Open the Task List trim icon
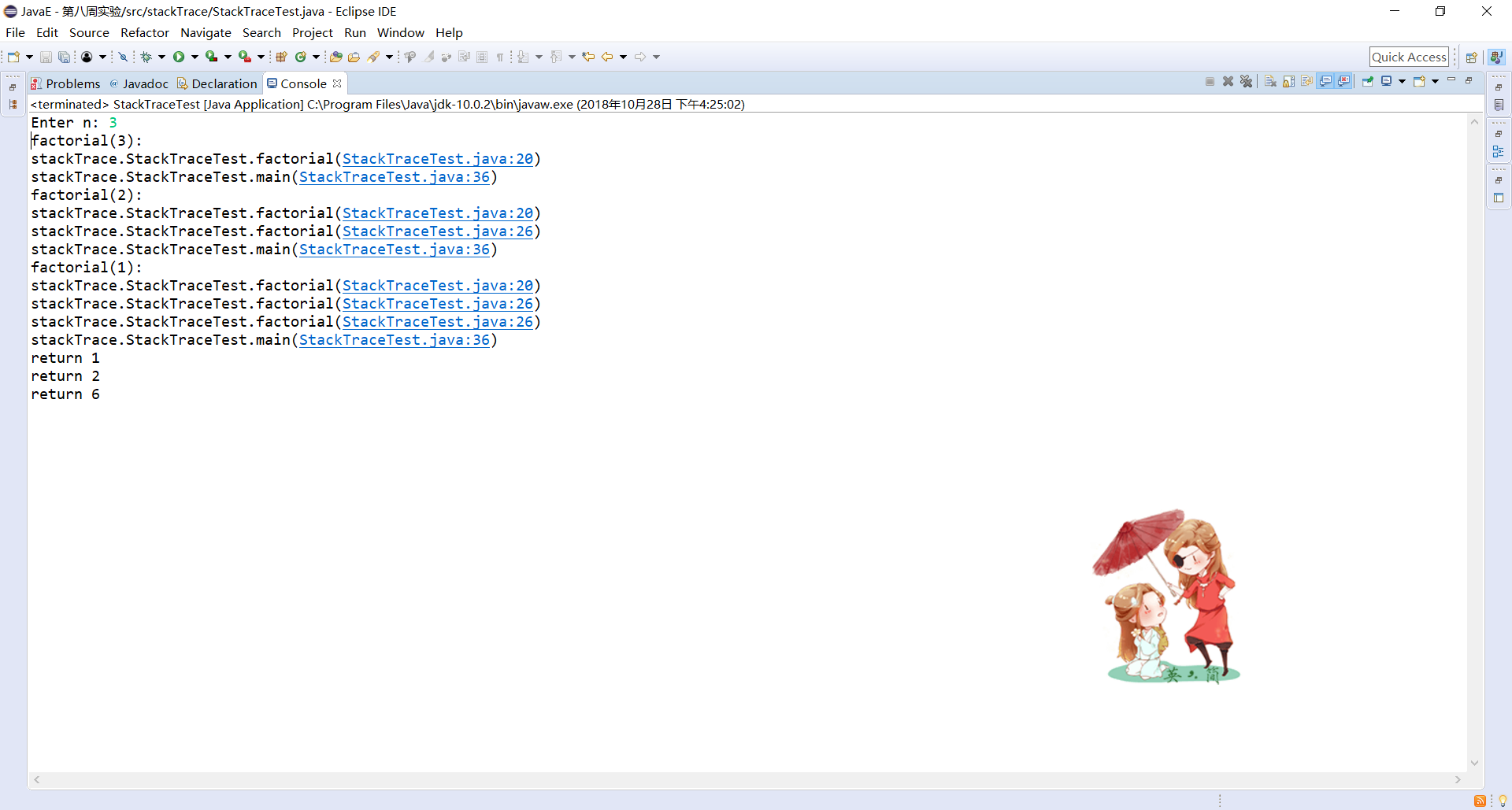 click(x=1499, y=105)
